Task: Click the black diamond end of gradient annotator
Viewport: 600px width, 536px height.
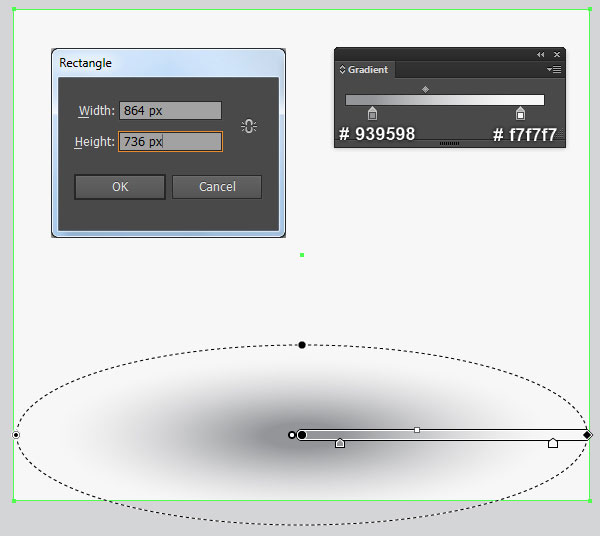Action: [x=587, y=435]
